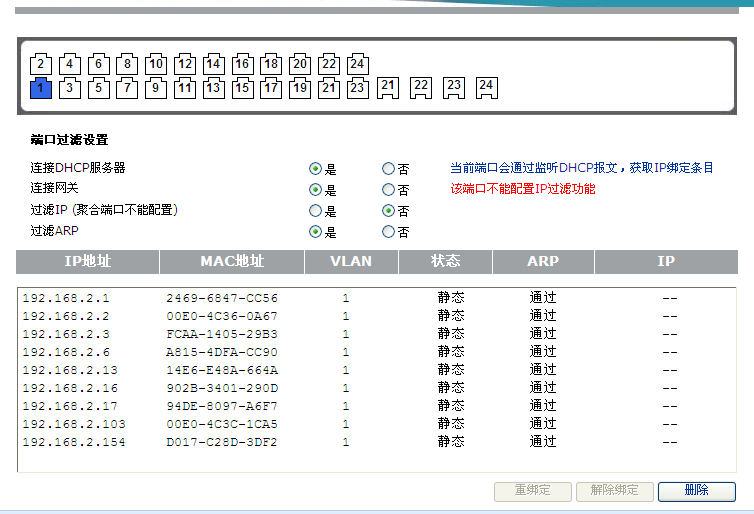This screenshot has width=754, height=514.
Task: Select port 14 in the switch panel
Action: coord(214,65)
